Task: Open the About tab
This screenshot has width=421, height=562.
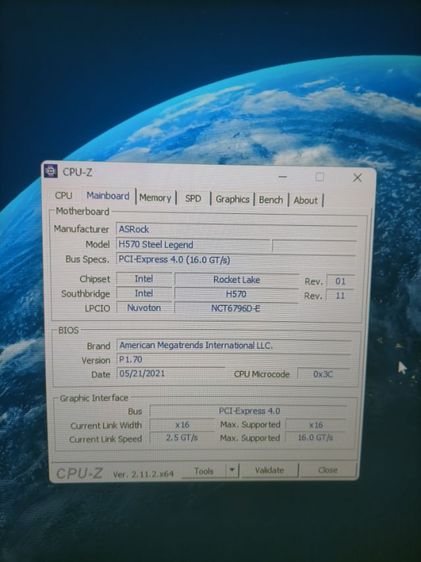Action: [x=306, y=200]
